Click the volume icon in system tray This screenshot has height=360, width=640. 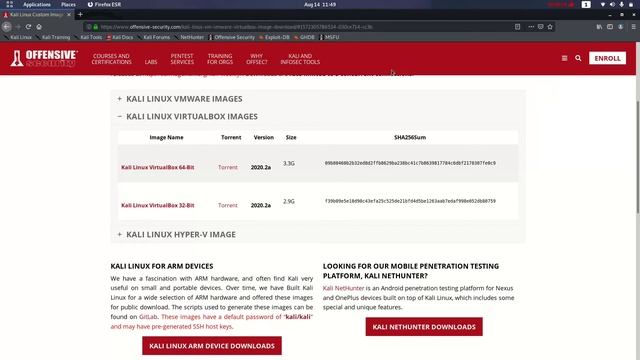coord(612,4)
